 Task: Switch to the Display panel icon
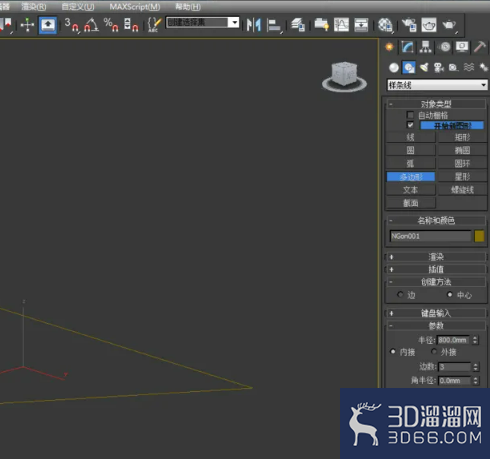(x=462, y=47)
